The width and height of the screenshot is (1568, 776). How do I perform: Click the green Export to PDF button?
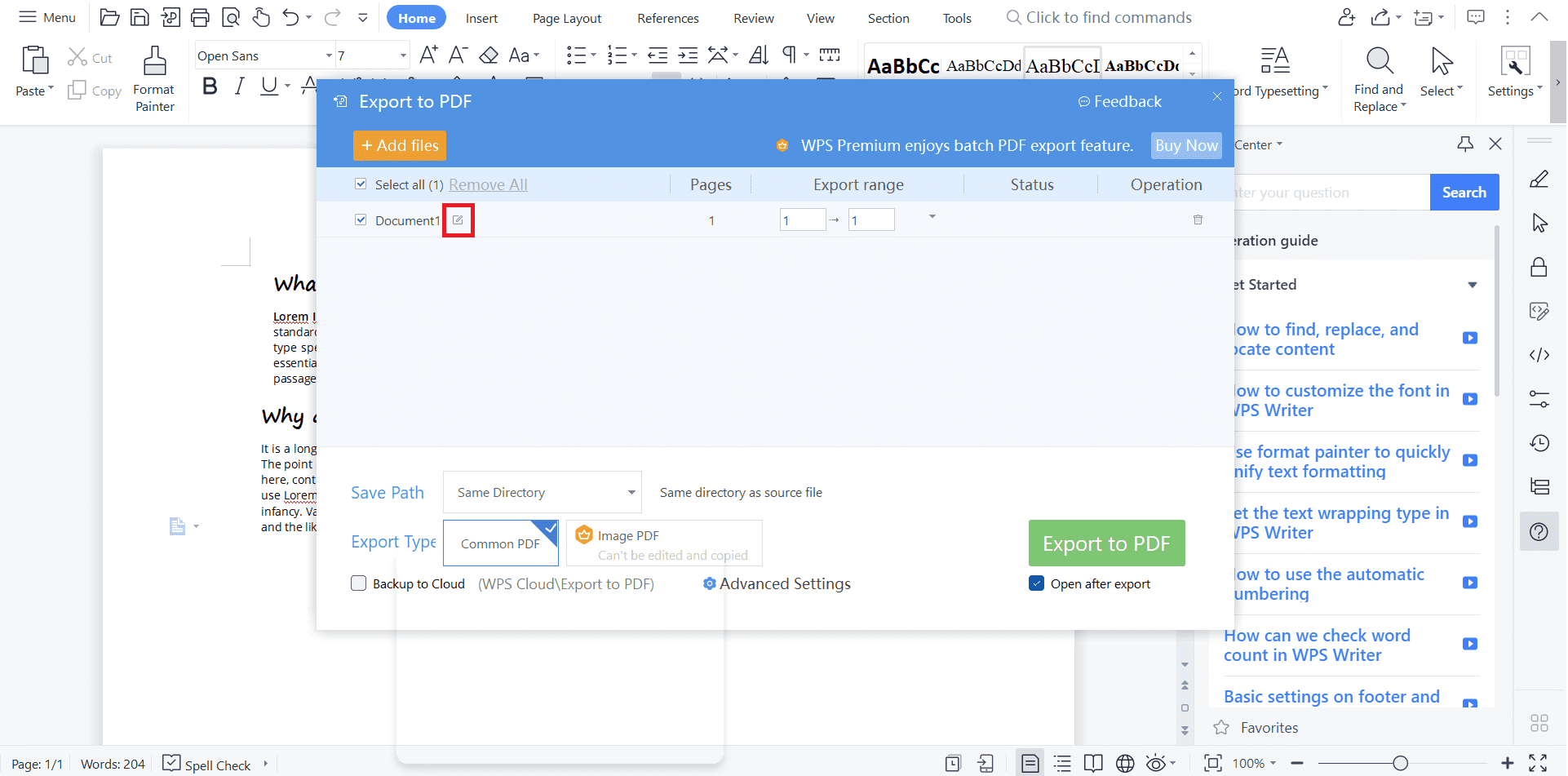1106,543
